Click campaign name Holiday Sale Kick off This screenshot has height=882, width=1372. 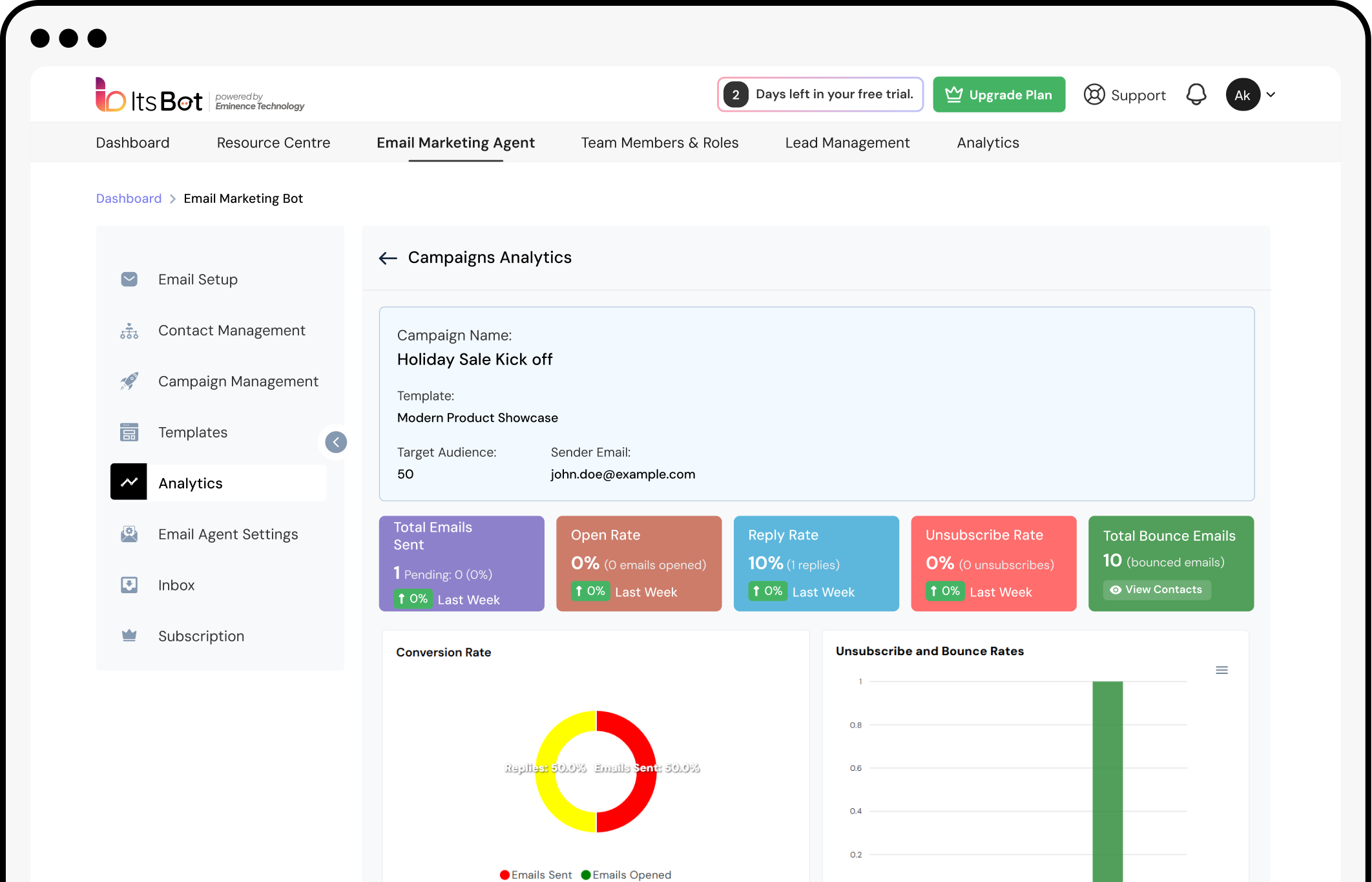pos(475,359)
